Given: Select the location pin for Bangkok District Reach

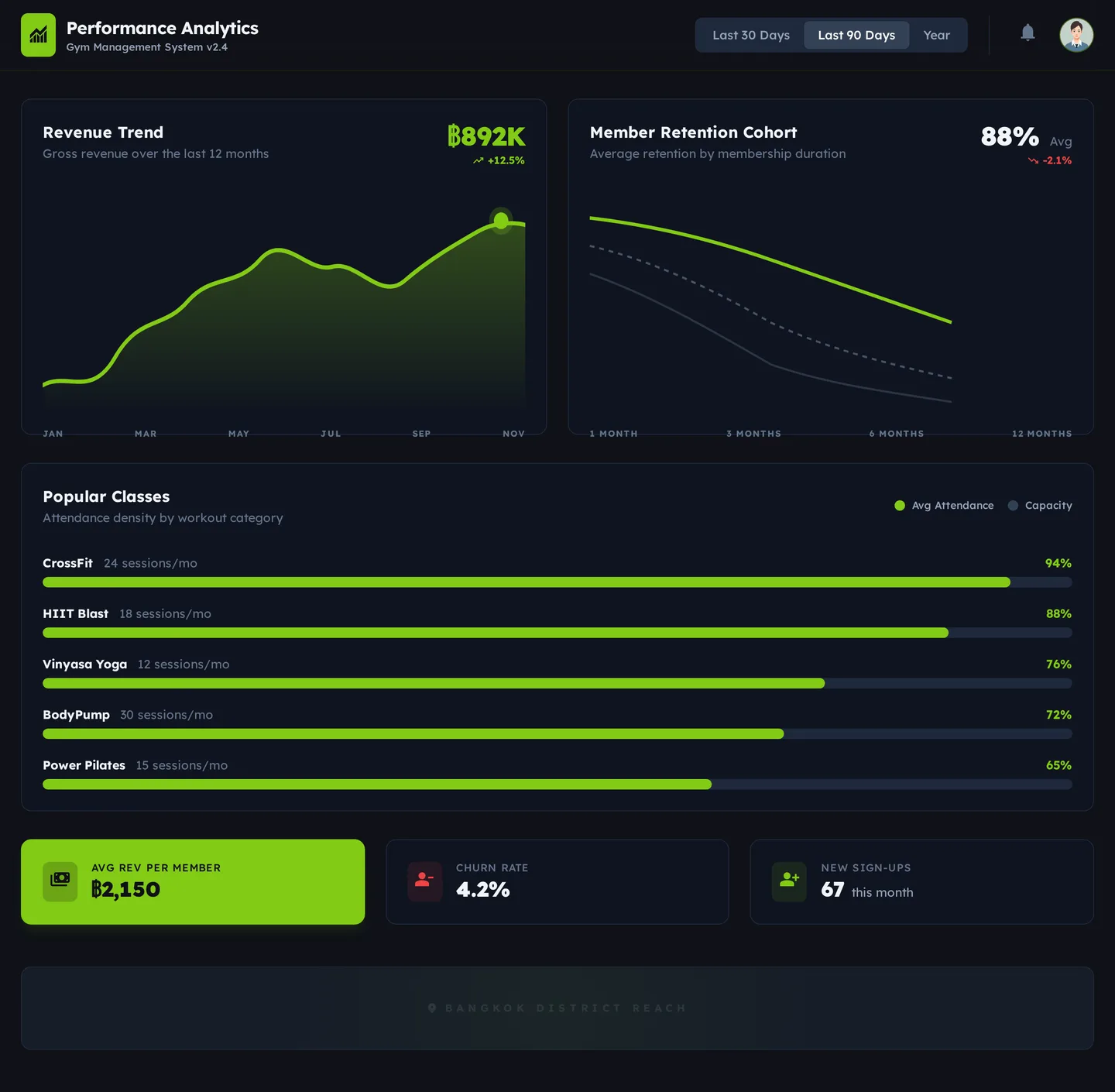Looking at the screenshot, I should (431, 1008).
